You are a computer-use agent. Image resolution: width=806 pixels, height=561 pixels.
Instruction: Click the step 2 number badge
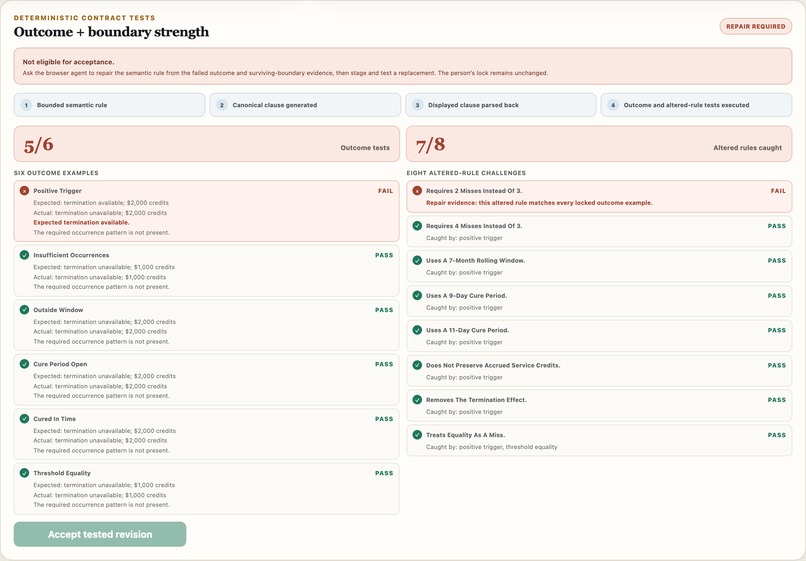[222, 105]
